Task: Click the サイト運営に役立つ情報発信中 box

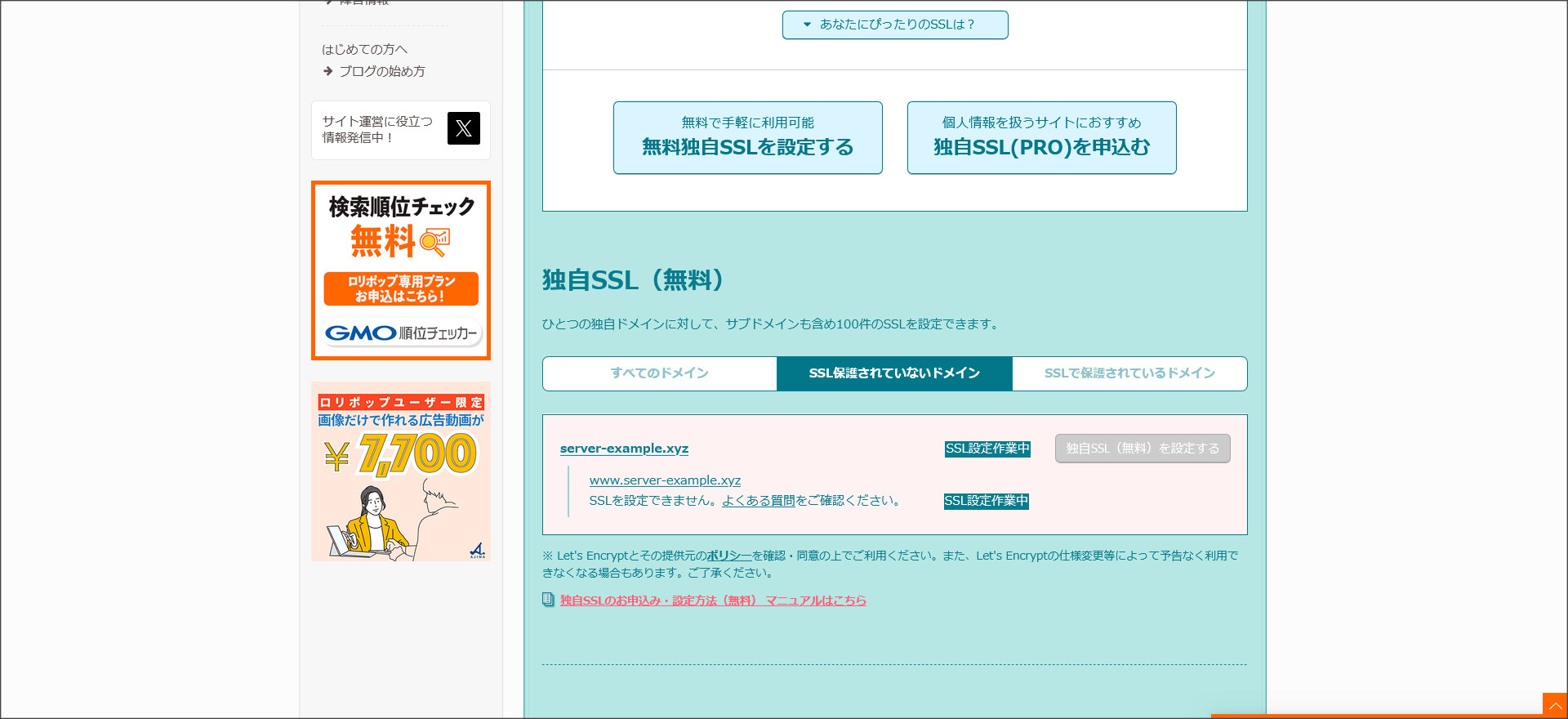Action: tap(401, 130)
